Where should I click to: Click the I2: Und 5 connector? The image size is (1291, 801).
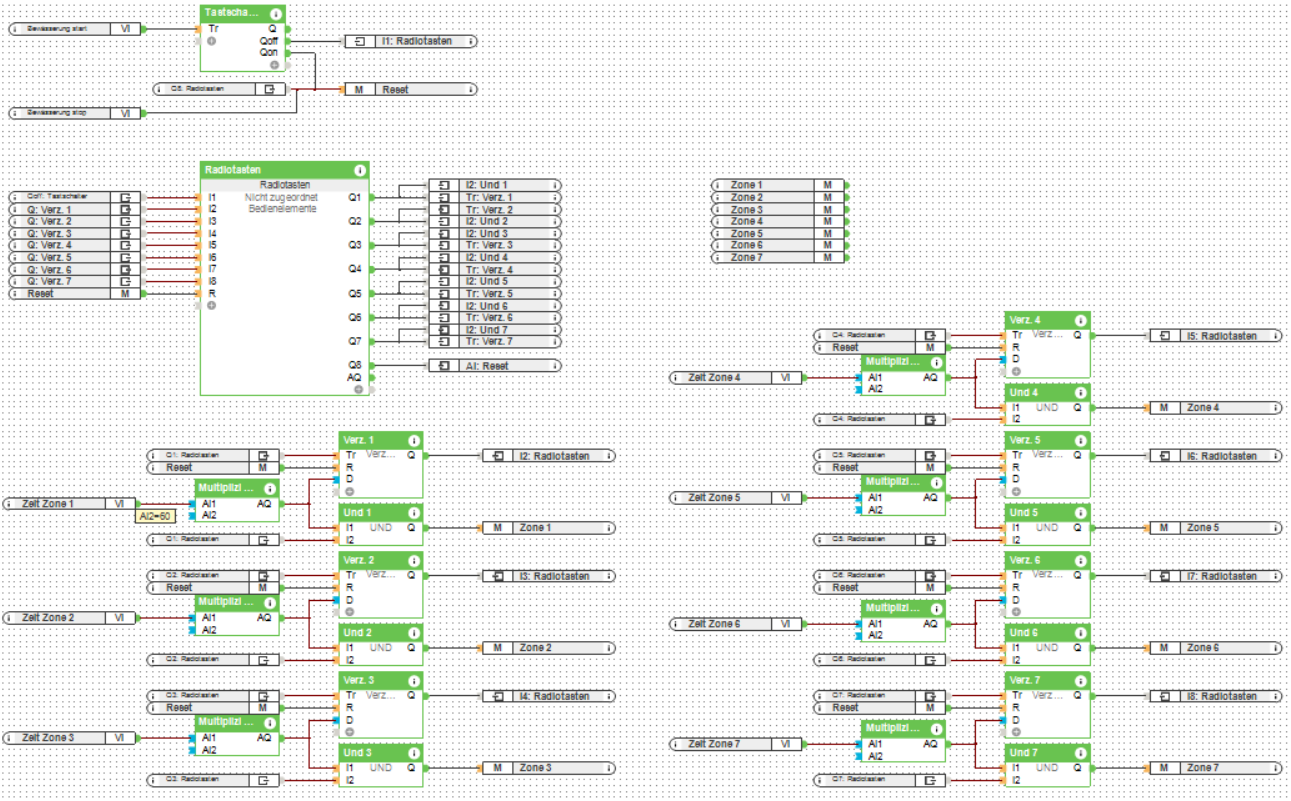point(495,281)
